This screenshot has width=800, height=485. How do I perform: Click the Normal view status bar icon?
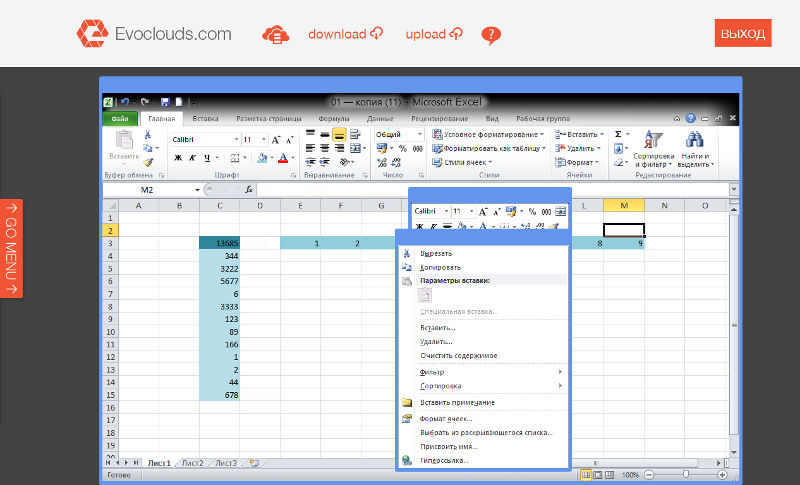(586, 475)
